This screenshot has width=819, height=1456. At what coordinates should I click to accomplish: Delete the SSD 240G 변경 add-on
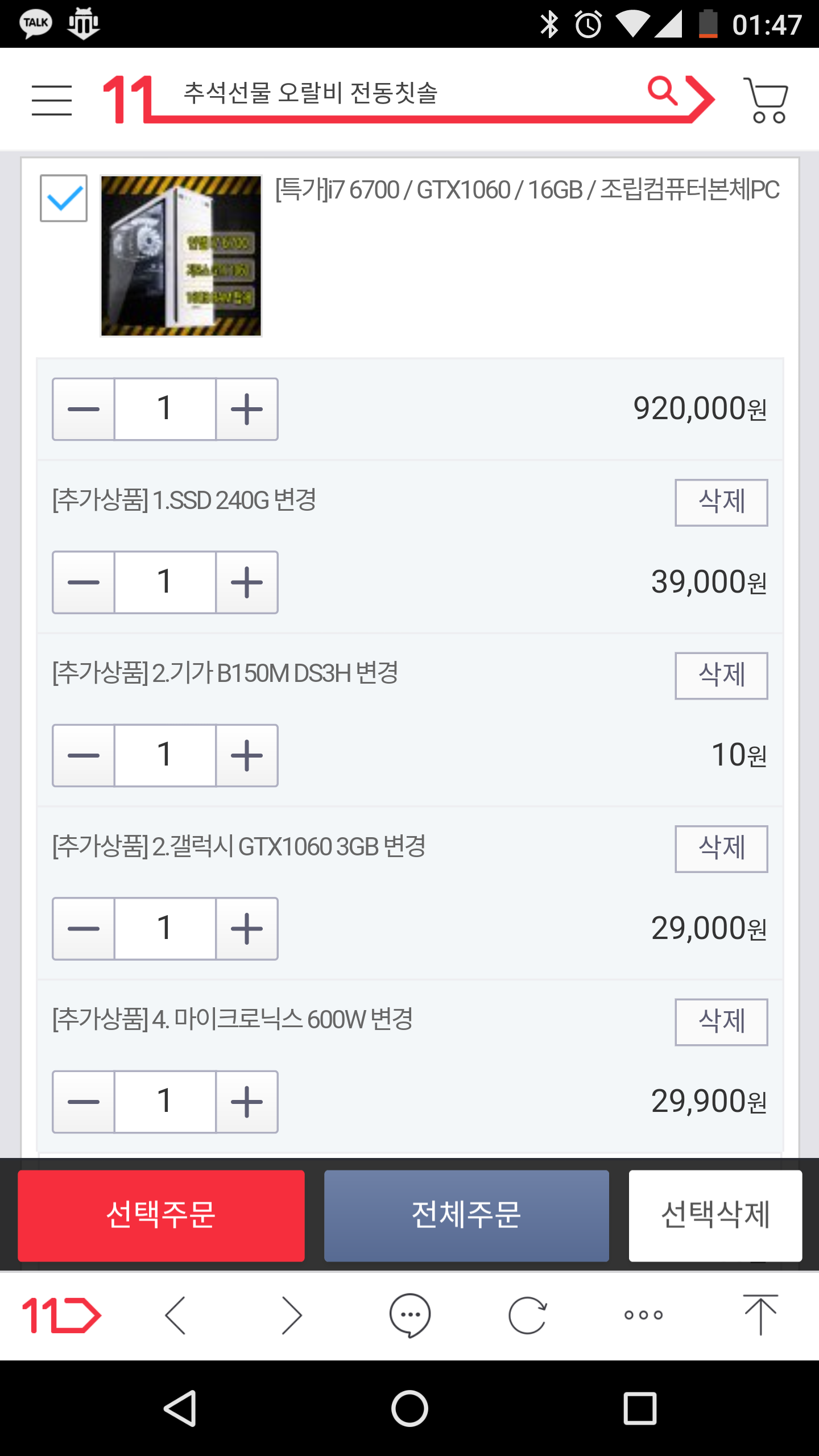(x=721, y=502)
